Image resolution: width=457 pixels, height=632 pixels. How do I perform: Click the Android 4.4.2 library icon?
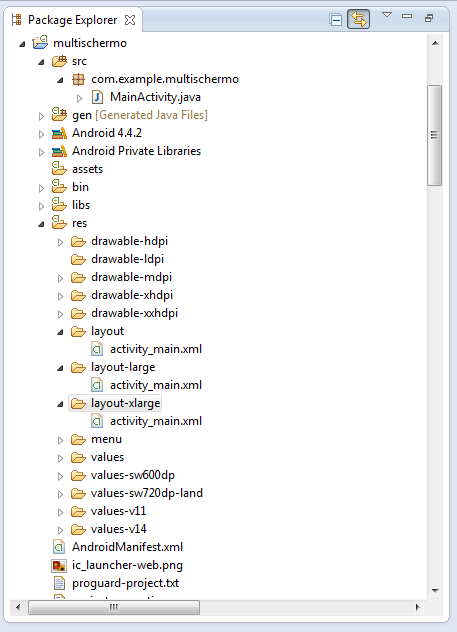(x=59, y=133)
